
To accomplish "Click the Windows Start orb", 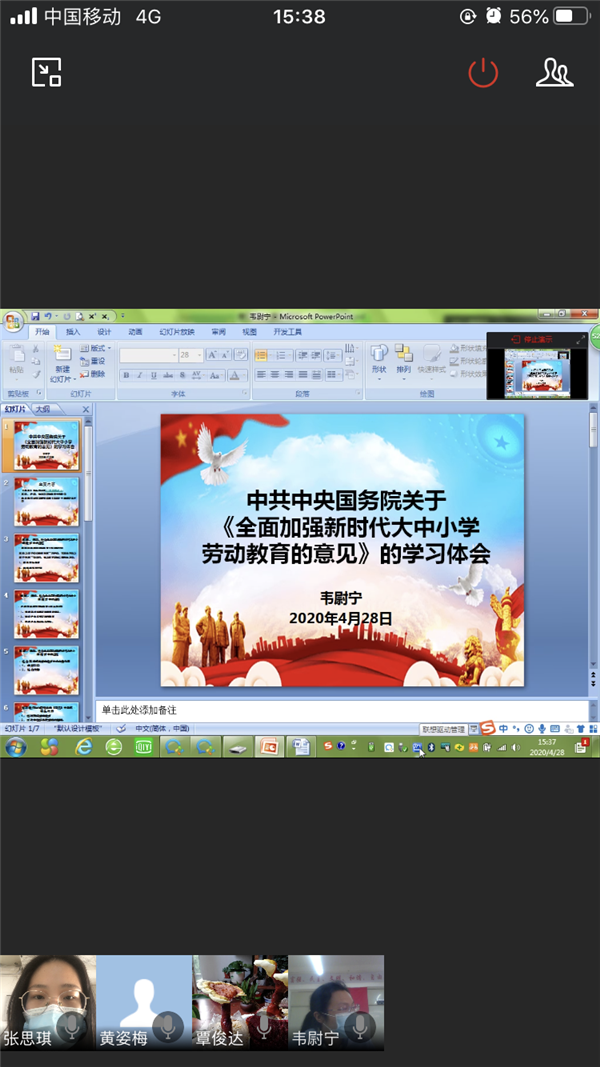I will point(16,747).
